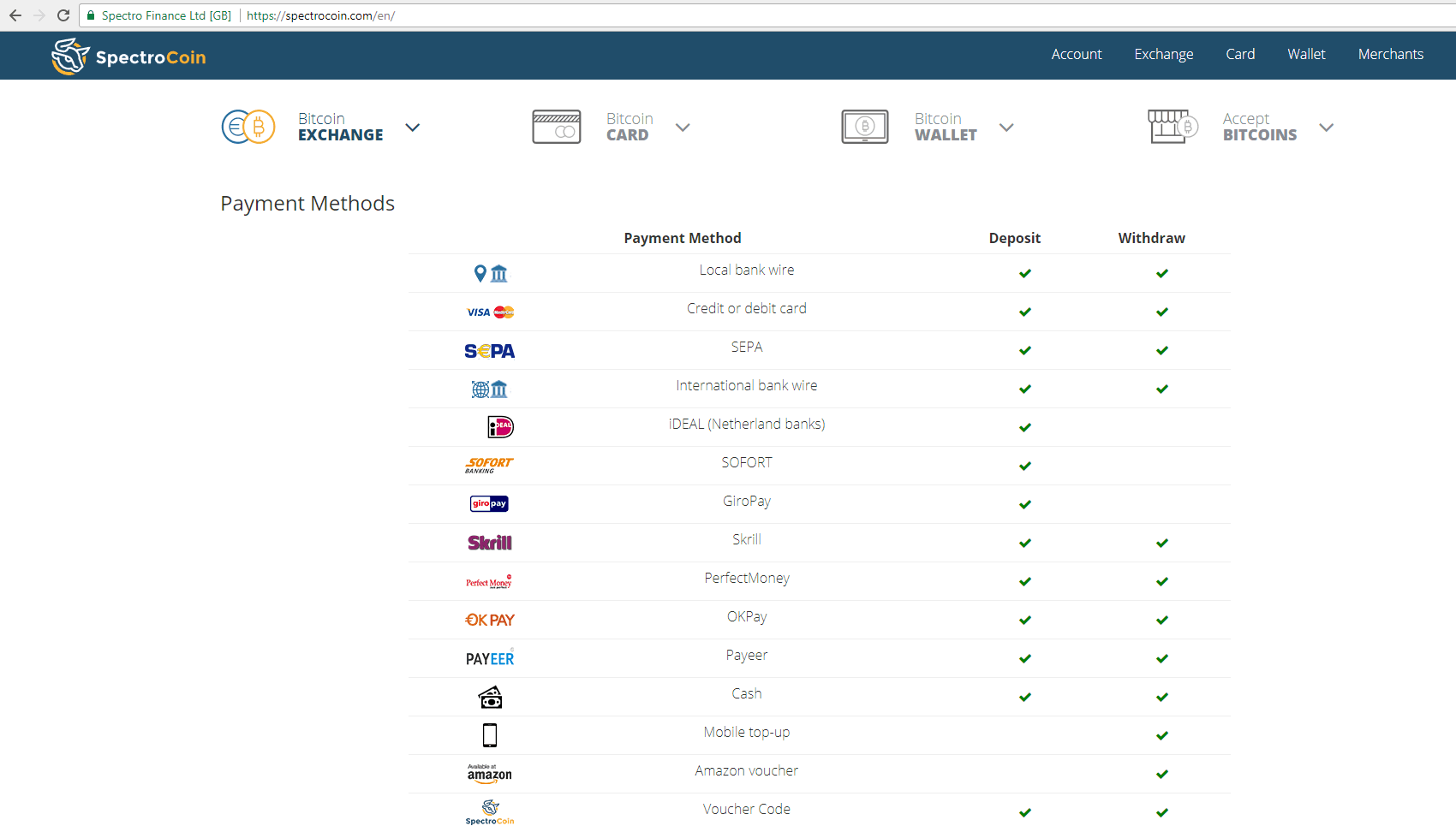Click the 'Skrill' method name text
The height and width of the screenshot is (838, 1456).
click(747, 539)
